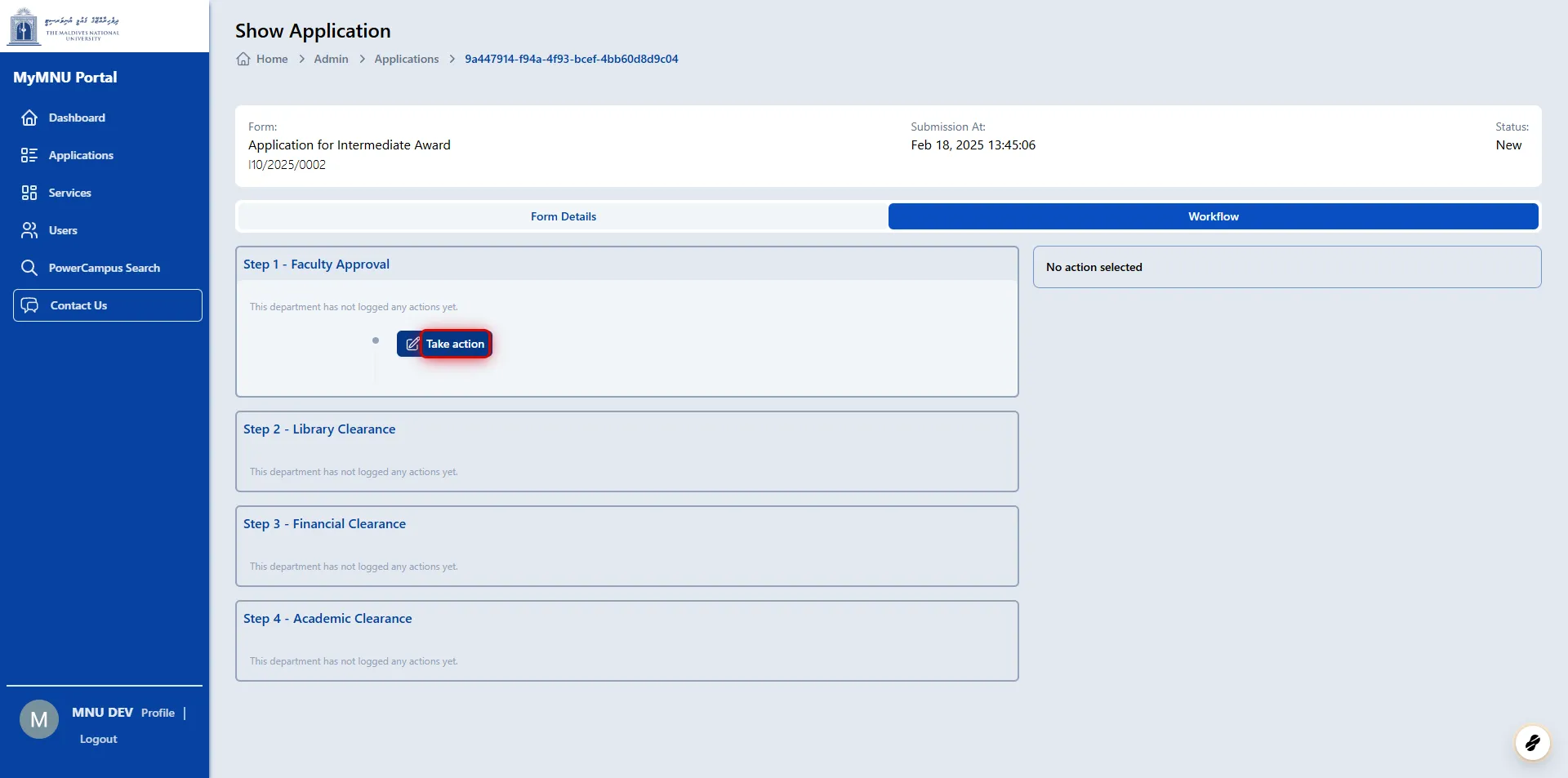Viewport: 1568px width, 778px height.
Task: Switch to the Form Details tab
Action: 563,216
